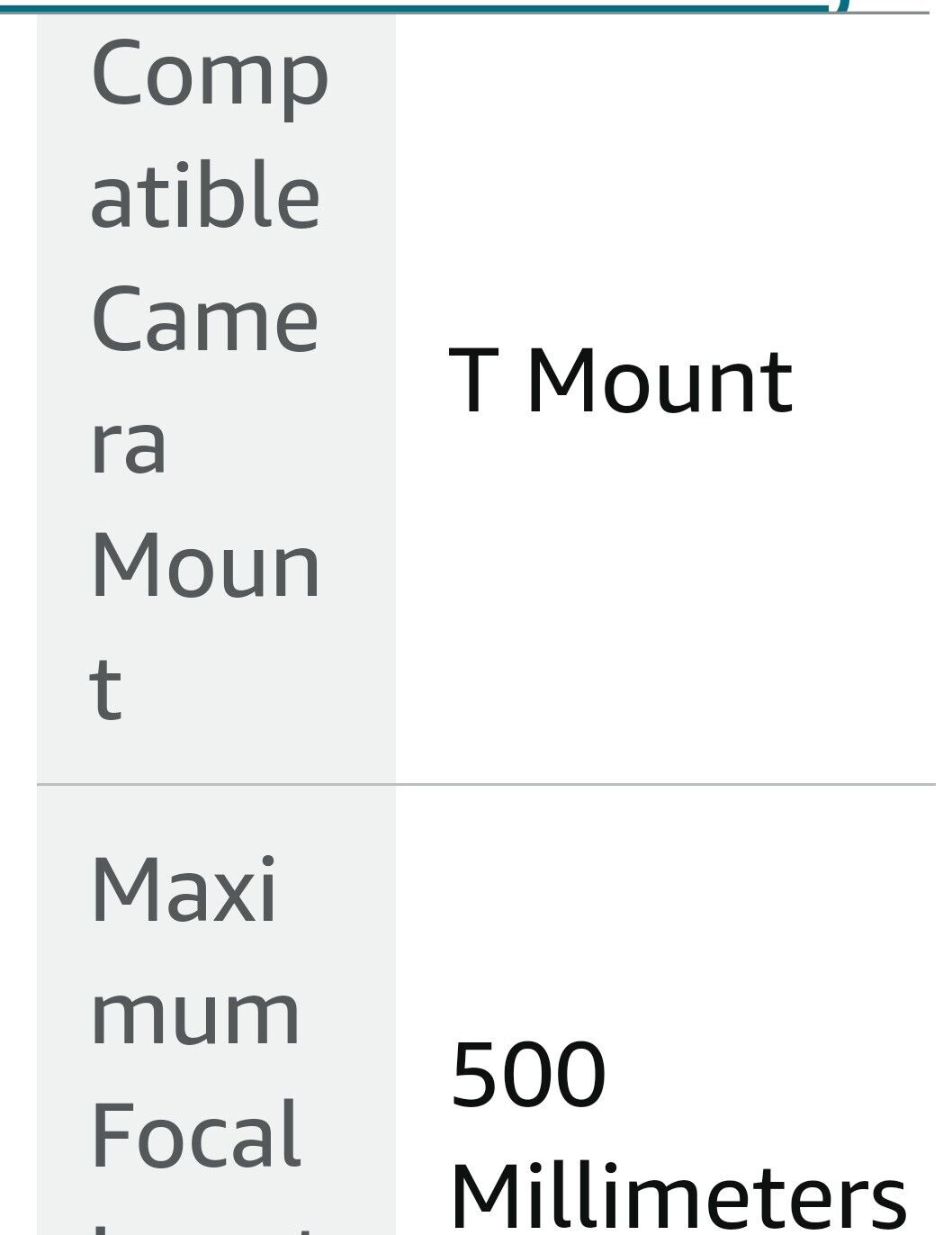Click the Millimeters unit text
952x1235 pixels.
[x=678, y=1197]
